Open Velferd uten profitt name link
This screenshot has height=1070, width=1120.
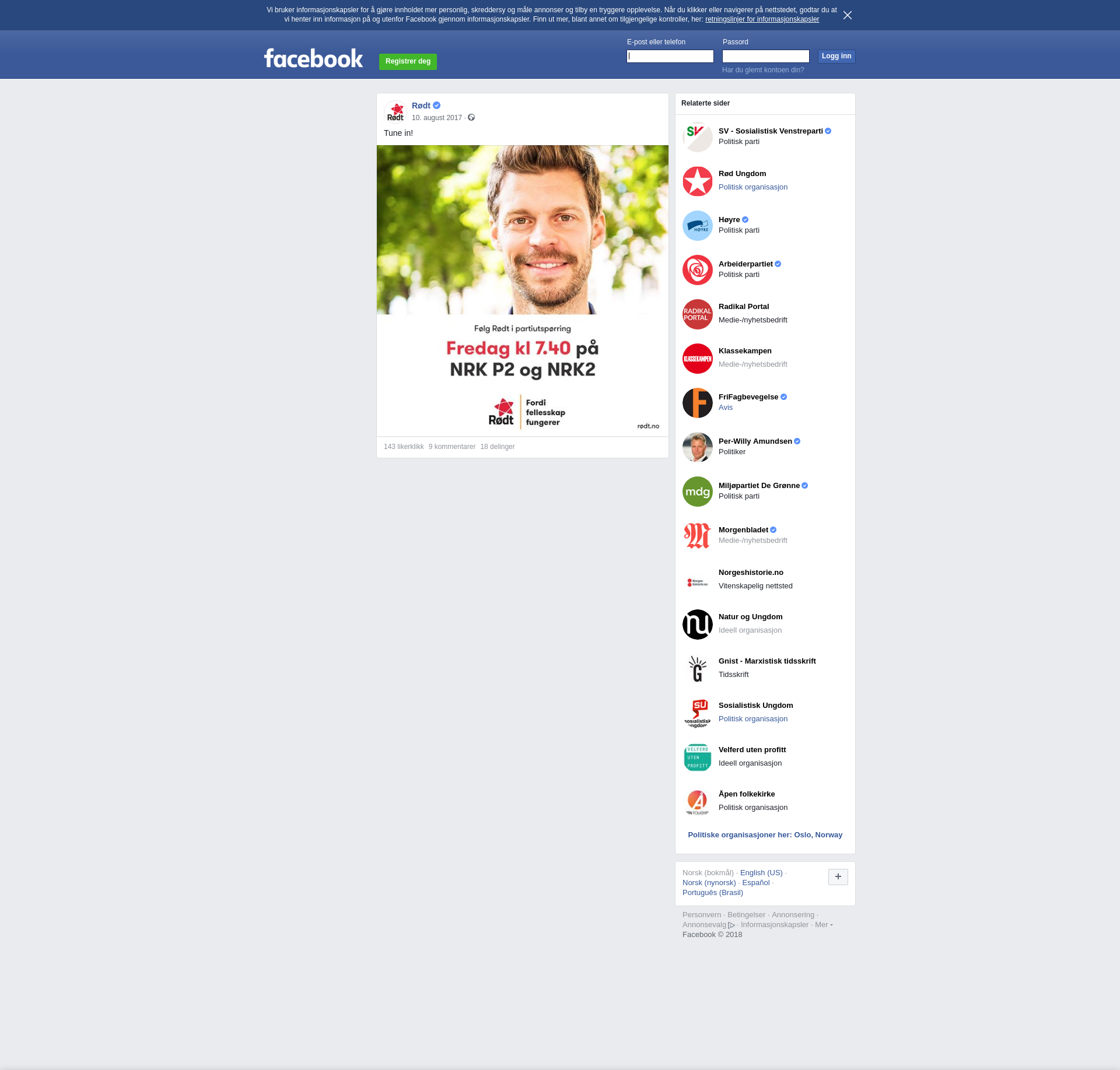pos(752,750)
